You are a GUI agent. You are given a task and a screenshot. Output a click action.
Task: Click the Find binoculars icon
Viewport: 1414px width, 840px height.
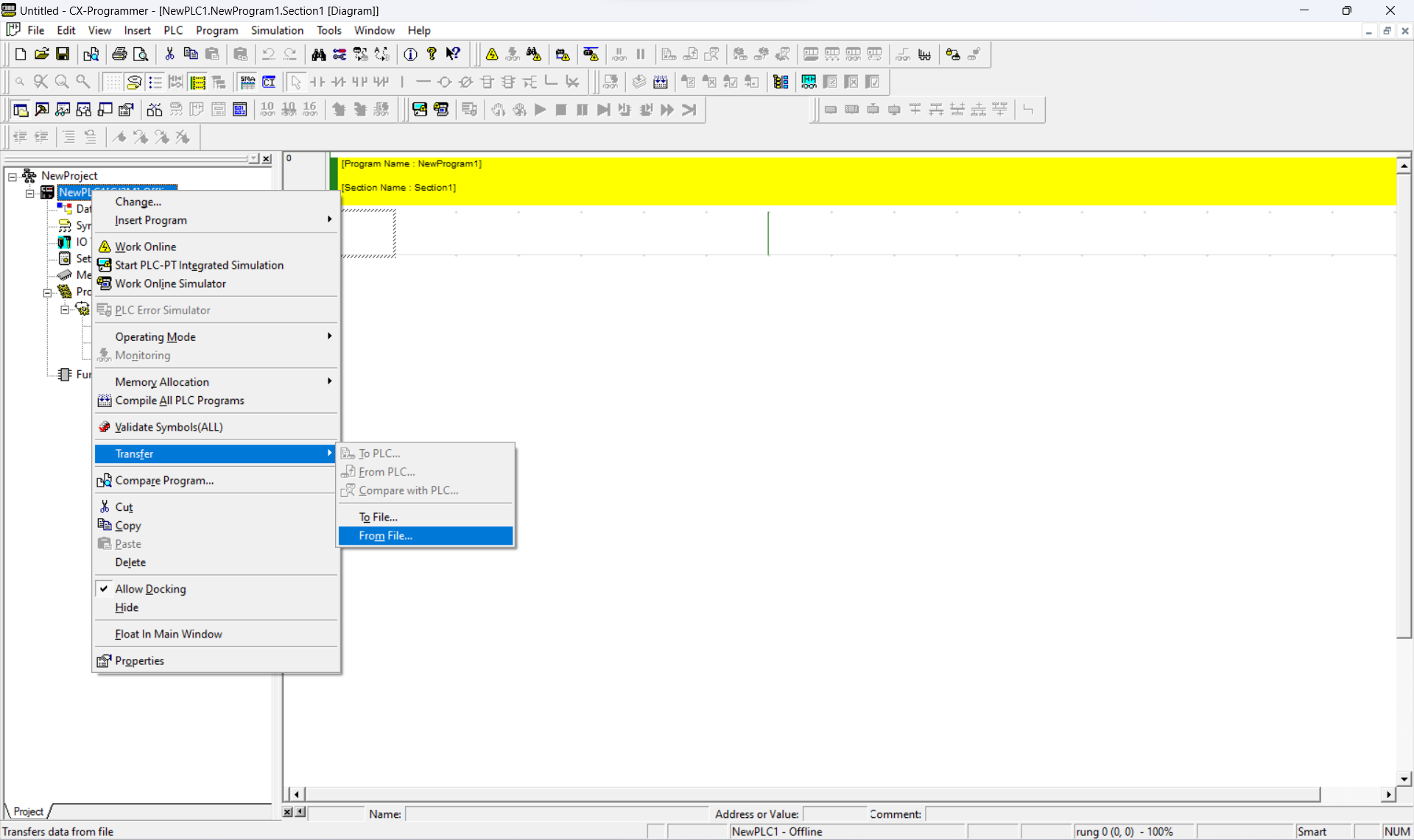tap(318, 54)
